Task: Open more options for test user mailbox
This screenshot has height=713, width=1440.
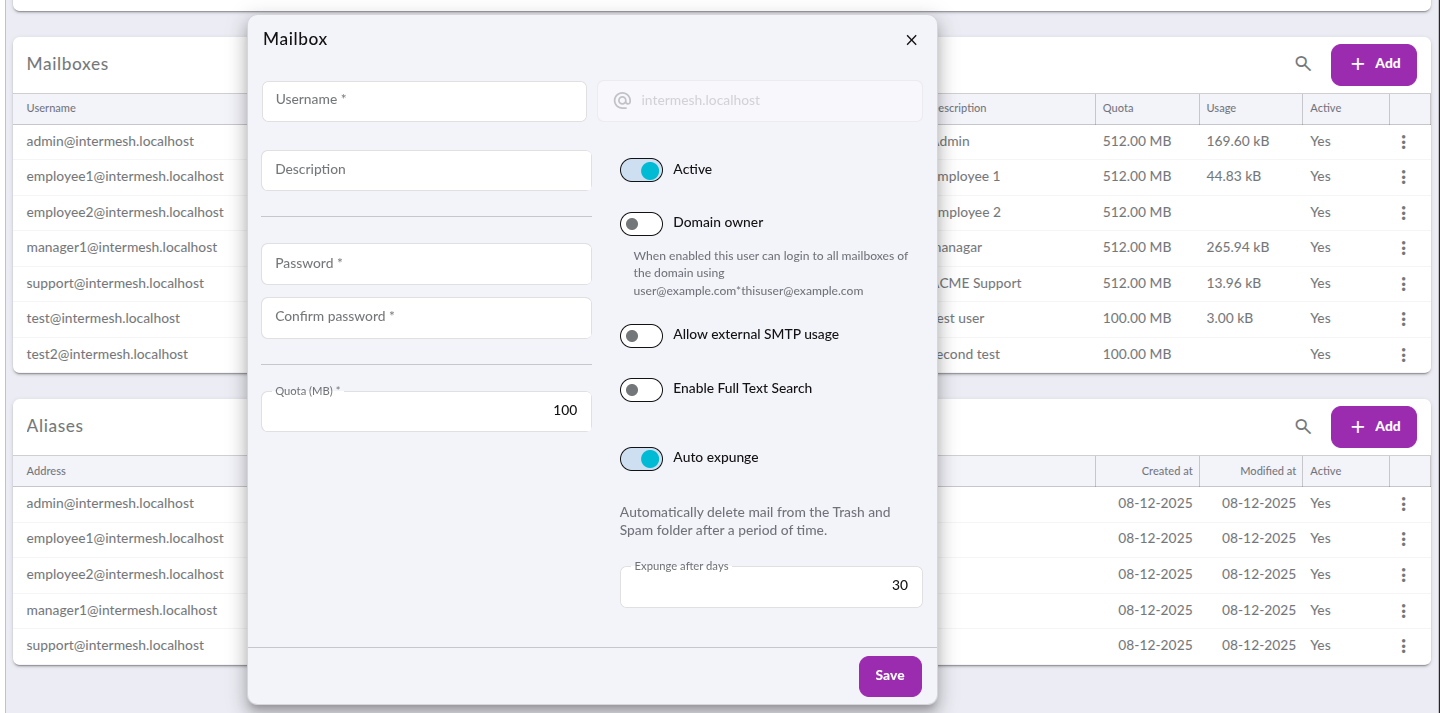Action: (x=1403, y=319)
